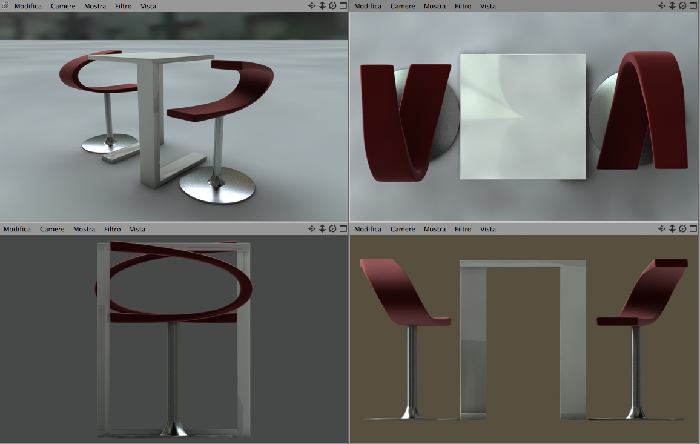Image resolution: width=700 pixels, height=444 pixels.
Task: Toggle maximize icon of the dark gray viewport
Action: coord(343,228)
